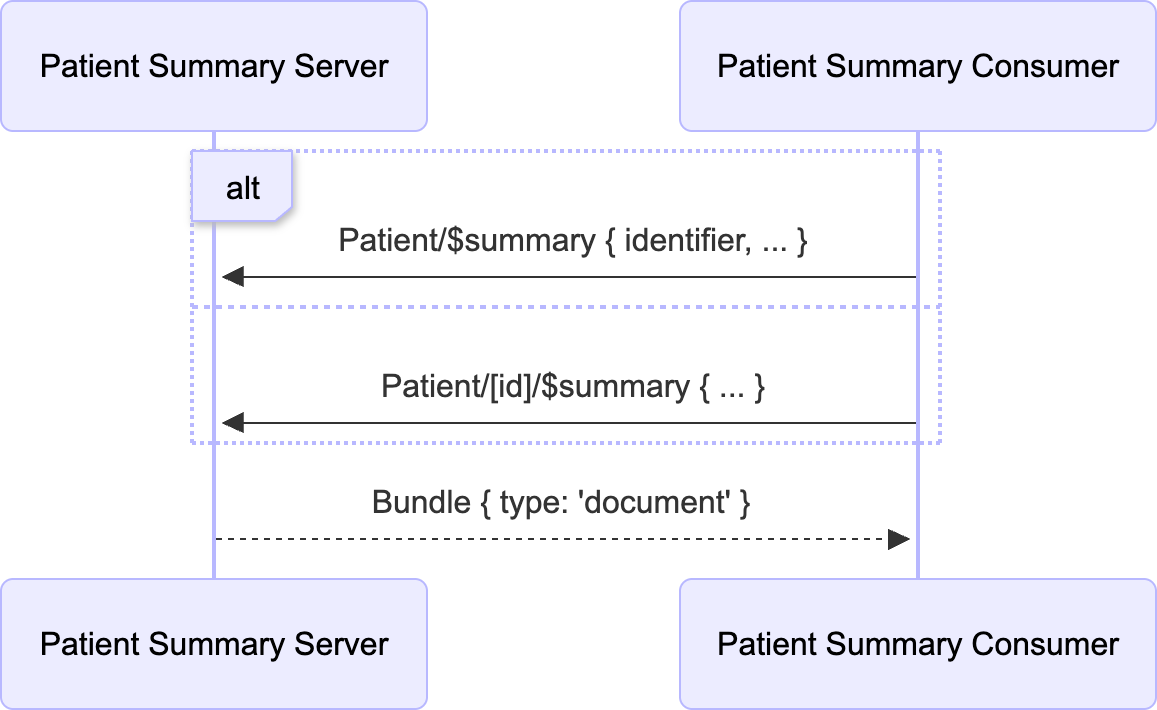Select the dashed Bundle response line
This screenshot has width=1157, height=710.
(550, 539)
